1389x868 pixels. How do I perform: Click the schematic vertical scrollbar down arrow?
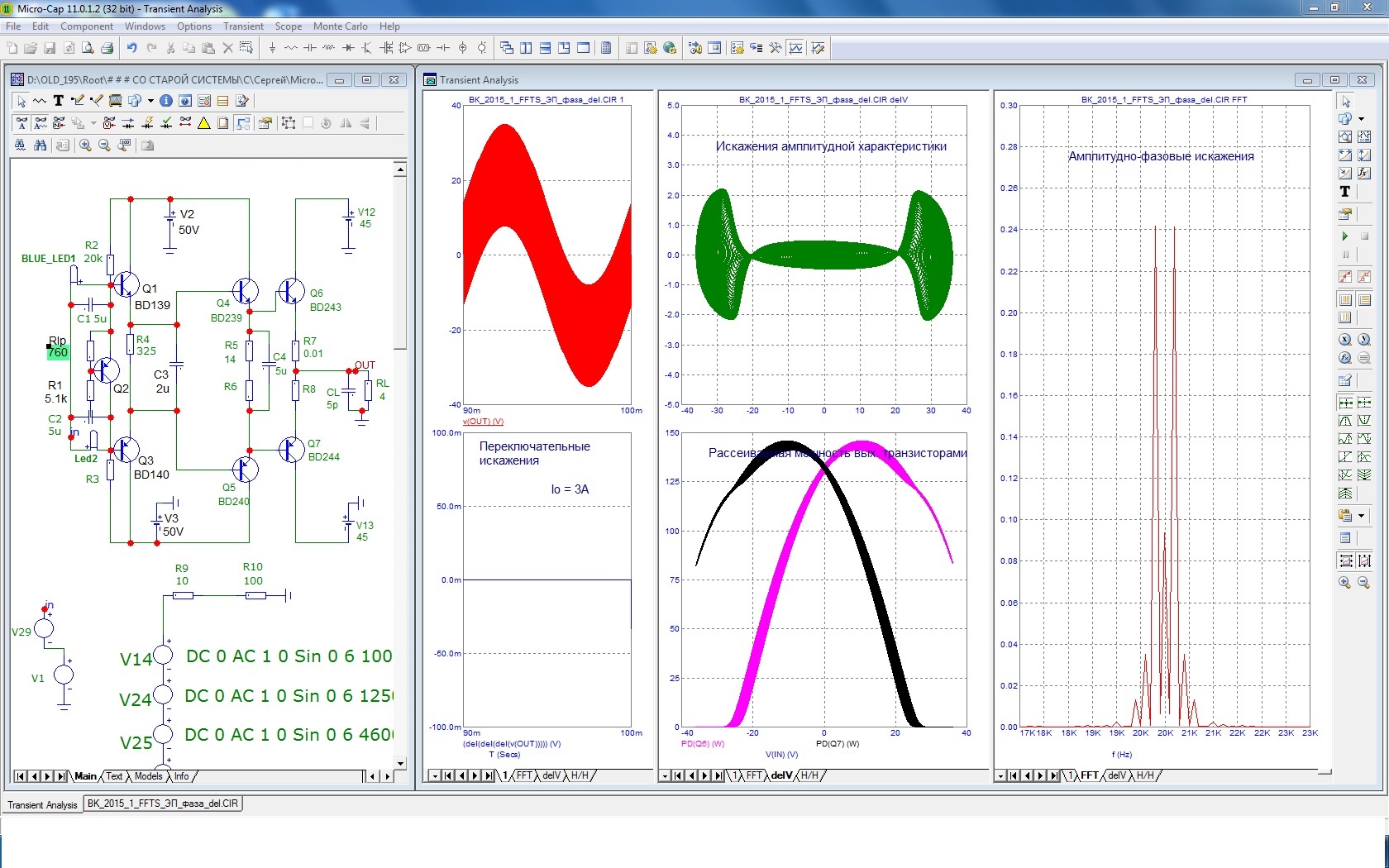(x=401, y=764)
